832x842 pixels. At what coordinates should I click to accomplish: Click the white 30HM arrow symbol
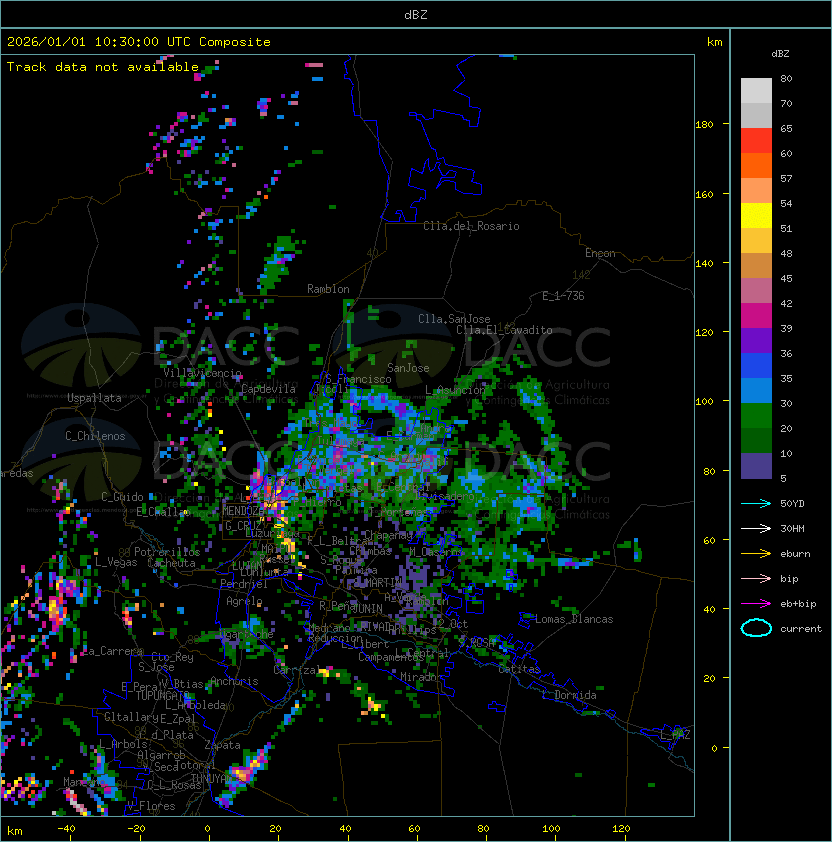tap(756, 528)
